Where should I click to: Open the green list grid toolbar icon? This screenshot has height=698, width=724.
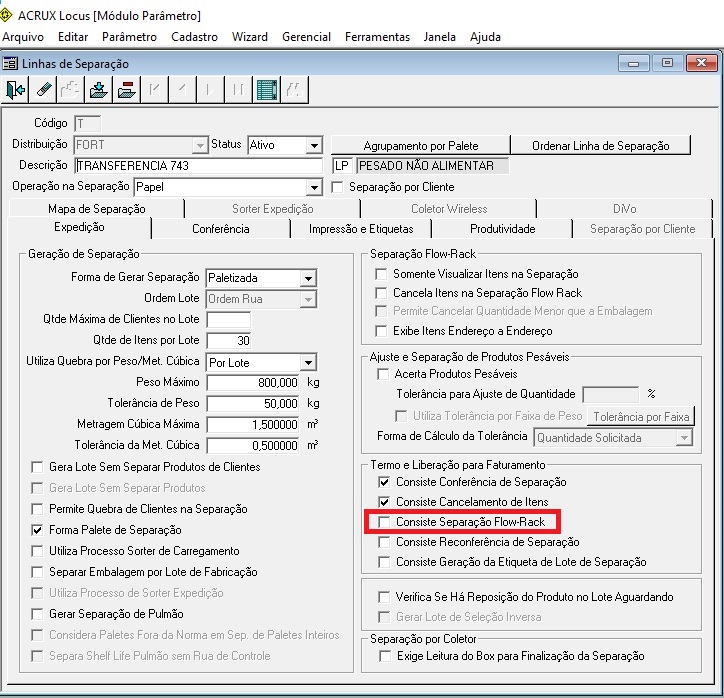pos(266,90)
